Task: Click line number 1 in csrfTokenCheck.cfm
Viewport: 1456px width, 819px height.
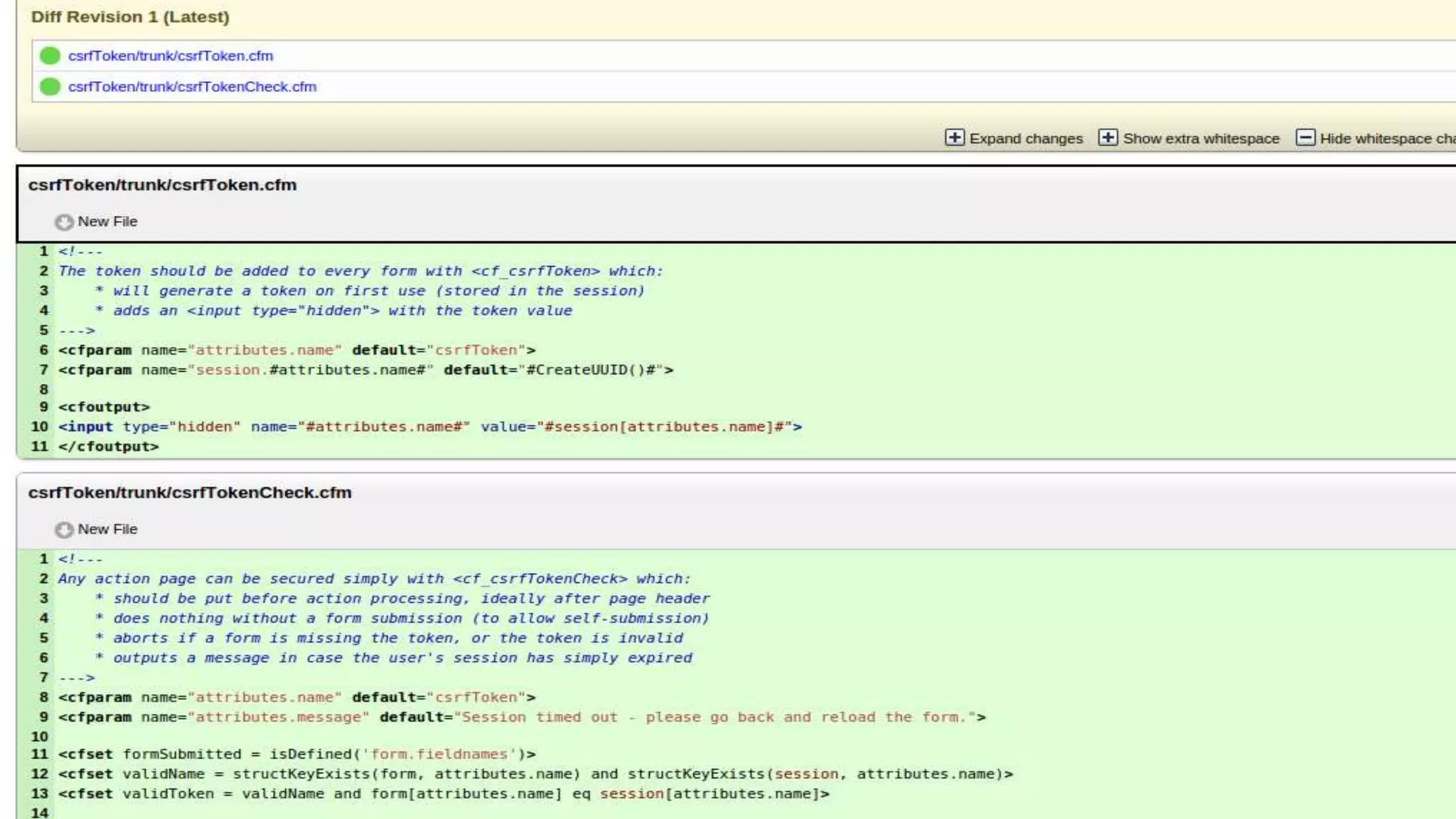Action: tap(43, 559)
